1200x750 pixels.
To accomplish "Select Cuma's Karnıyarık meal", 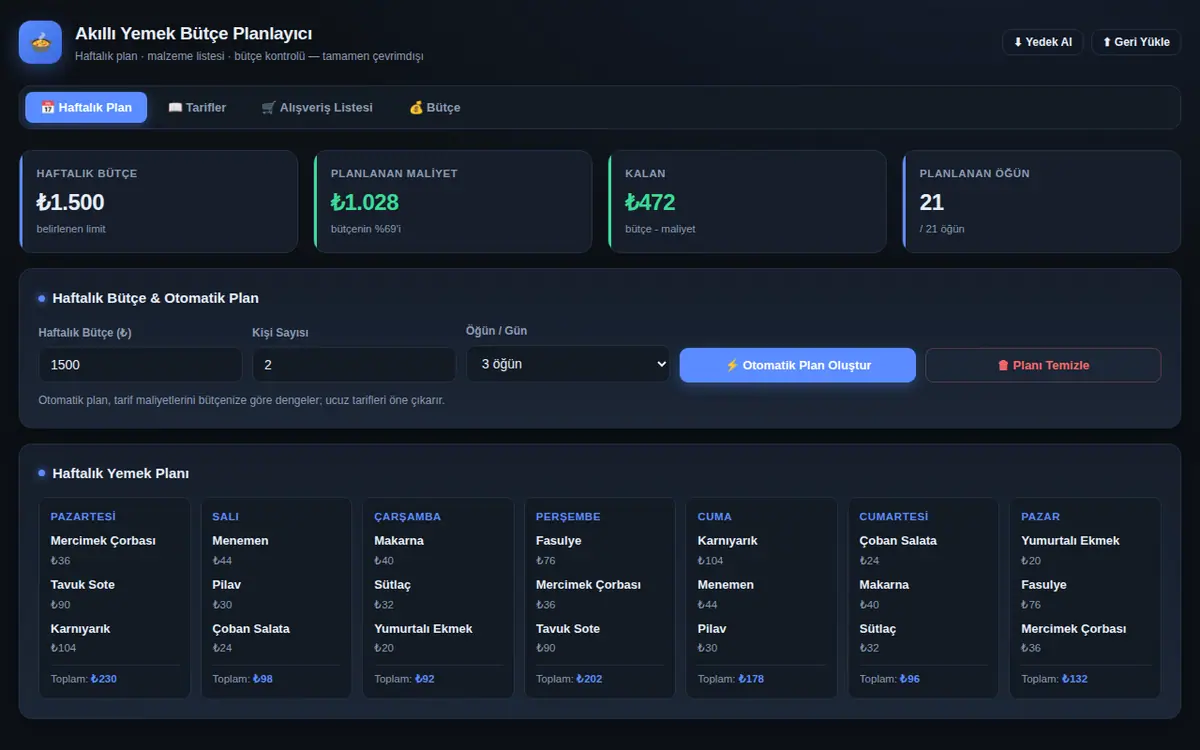I will pyautogui.click(x=728, y=541).
